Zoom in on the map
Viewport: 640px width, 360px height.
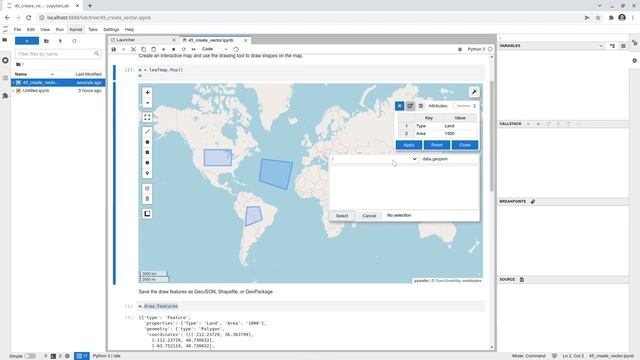point(147,93)
